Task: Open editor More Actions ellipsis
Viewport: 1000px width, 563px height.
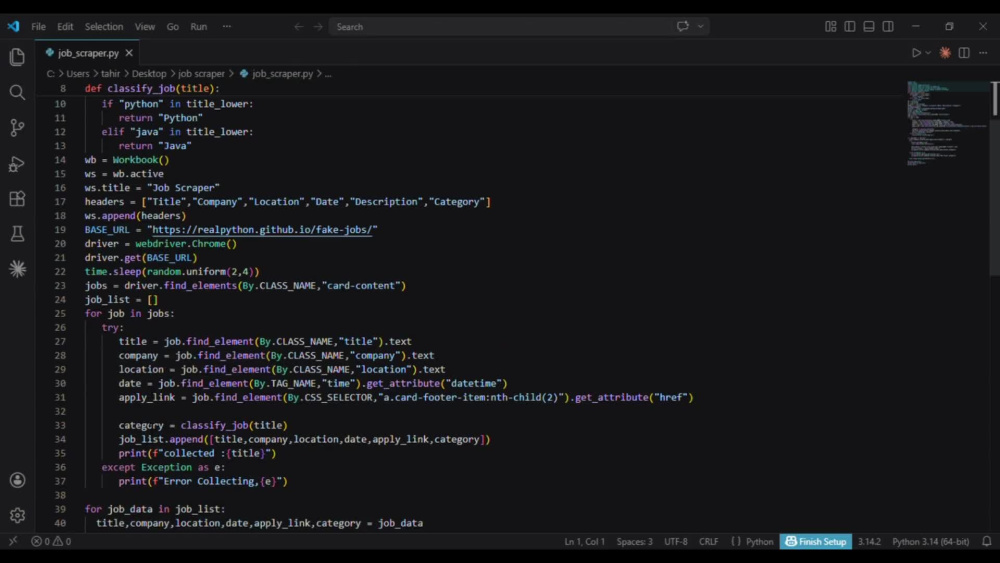Action: pyautogui.click(x=983, y=53)
